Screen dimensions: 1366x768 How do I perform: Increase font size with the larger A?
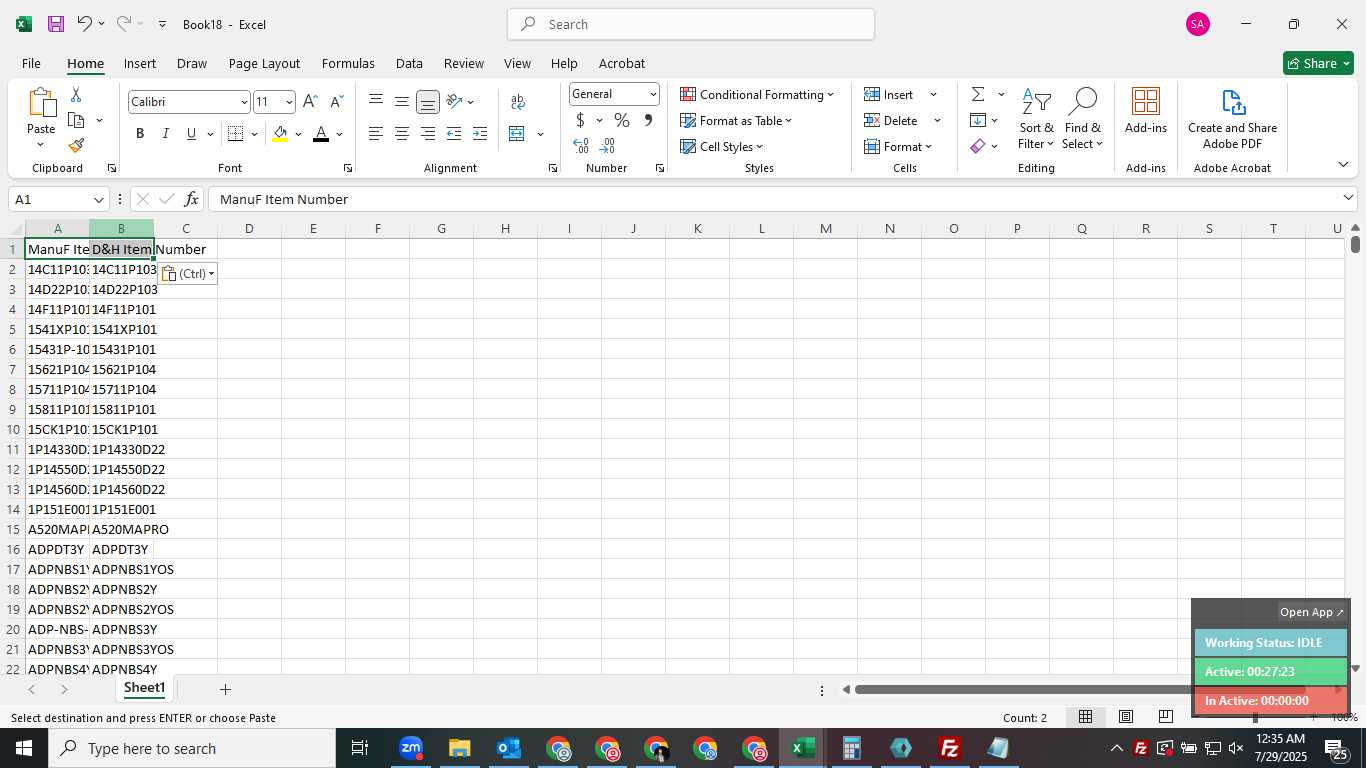coord(310,102)
